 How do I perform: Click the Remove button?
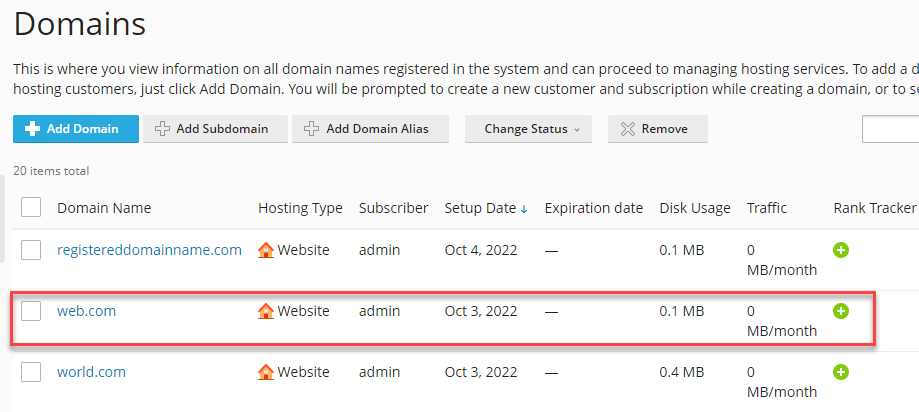657,129
